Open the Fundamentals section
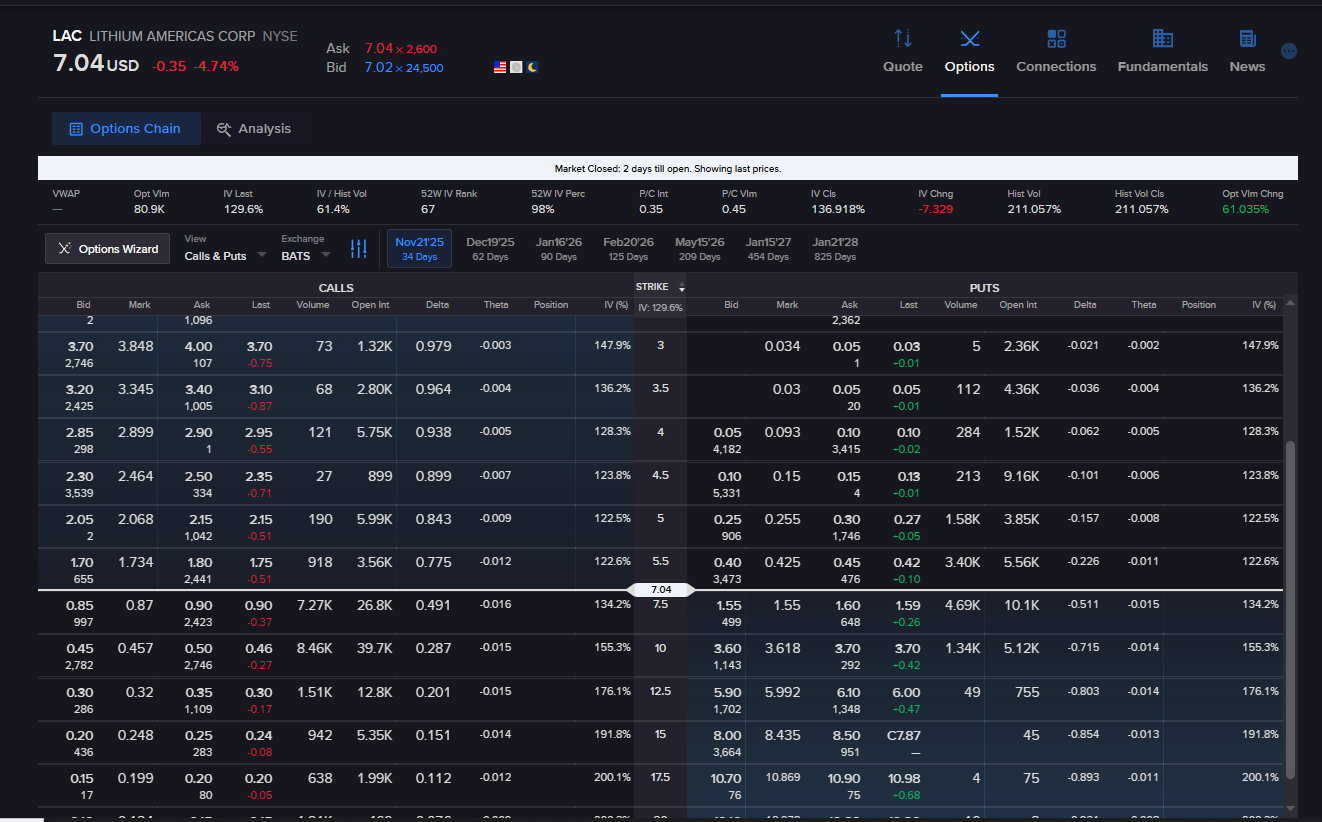The height and width of the screenshot is (822, 1322). point(1162,51)
